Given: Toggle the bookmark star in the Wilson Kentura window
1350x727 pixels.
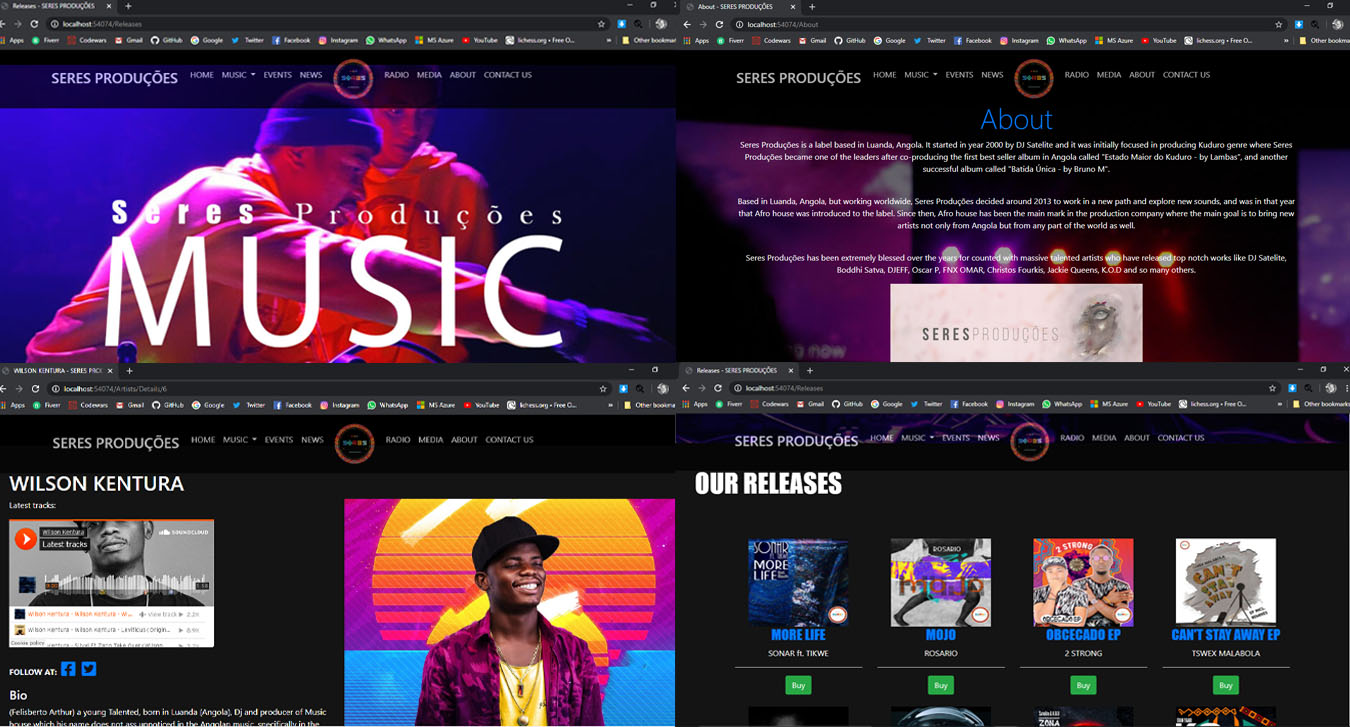Looking at the screenshot, I should (601, 389).
